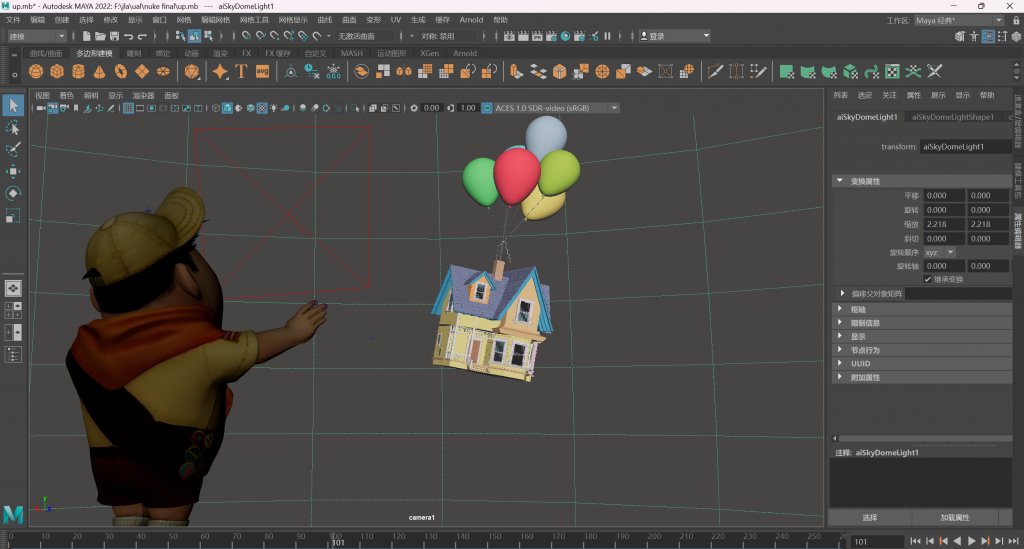1024x549 pixels.
Task: Click the Attribute Editor horizontal scrollbar
Action: tap(926, 439)
